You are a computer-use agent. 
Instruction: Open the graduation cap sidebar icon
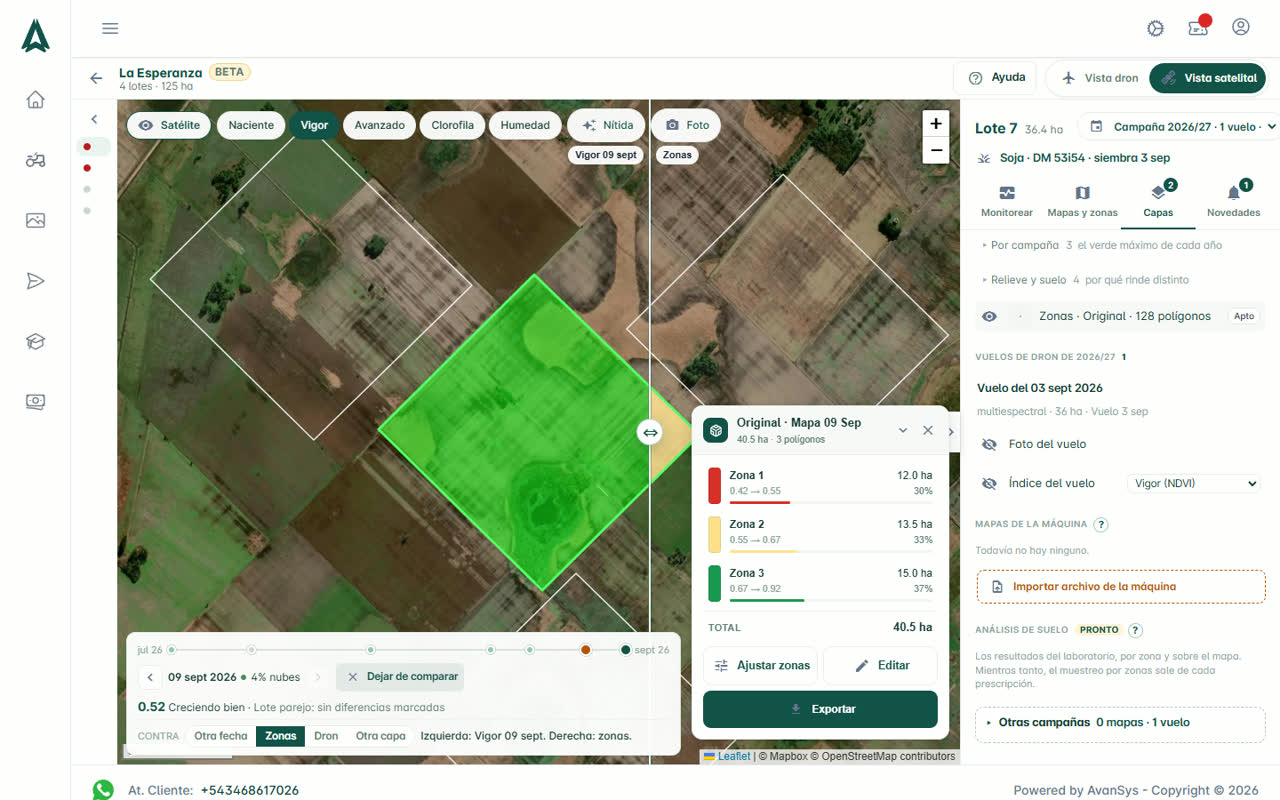pos(35,341)
